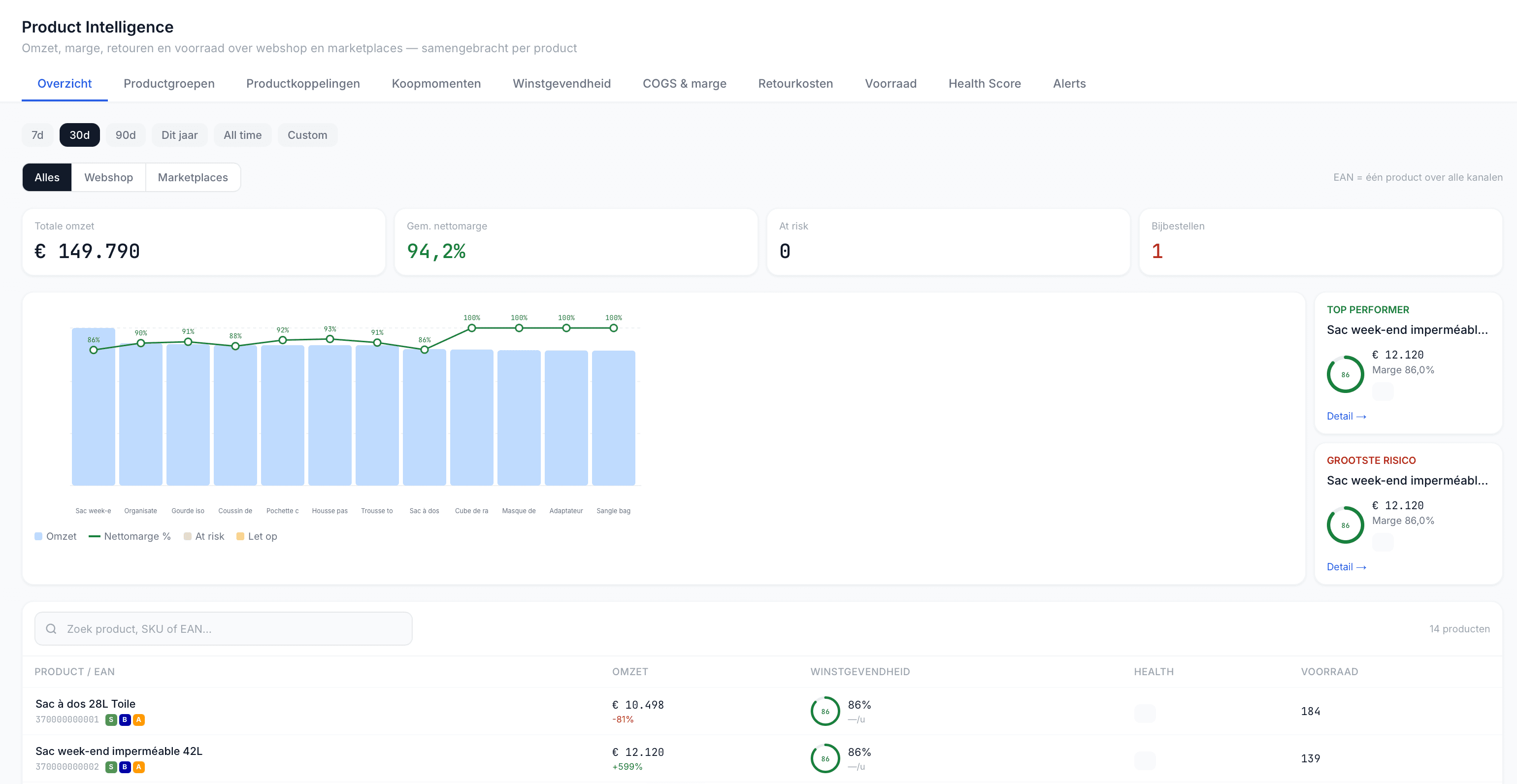Screen dimensions: 1517x784
Task: Click the Sac week-e bar in chart
Action: pyautogui.click(x=94, y=406)
